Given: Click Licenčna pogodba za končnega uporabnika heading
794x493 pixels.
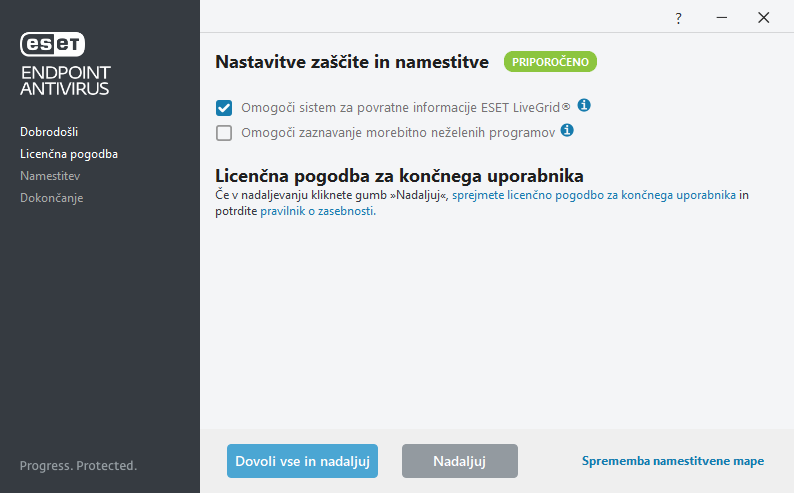Looking at the screenshot, I should pos(399,176).
